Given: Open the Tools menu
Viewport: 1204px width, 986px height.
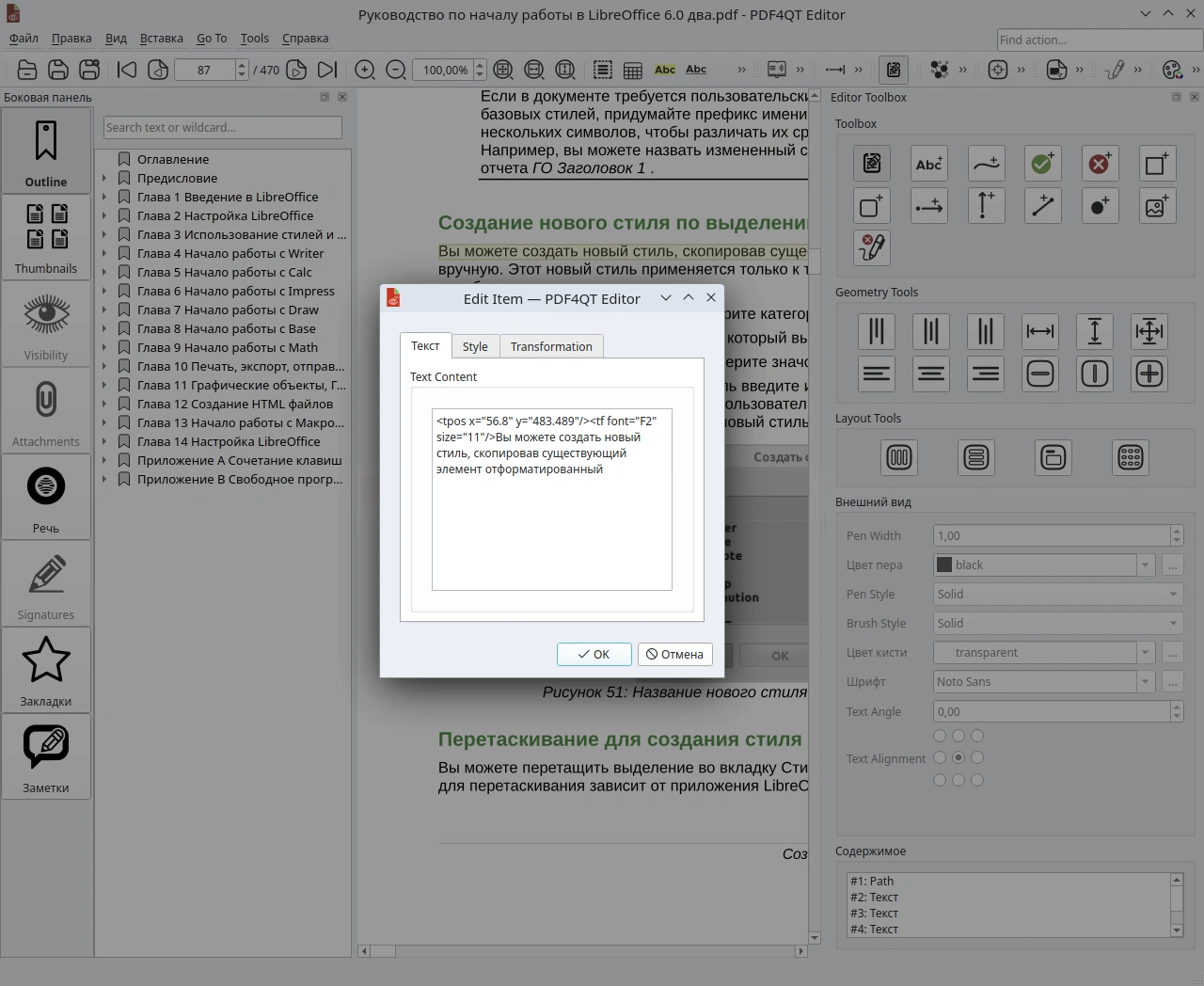Looking at the screenshot, I should [254, 39].
